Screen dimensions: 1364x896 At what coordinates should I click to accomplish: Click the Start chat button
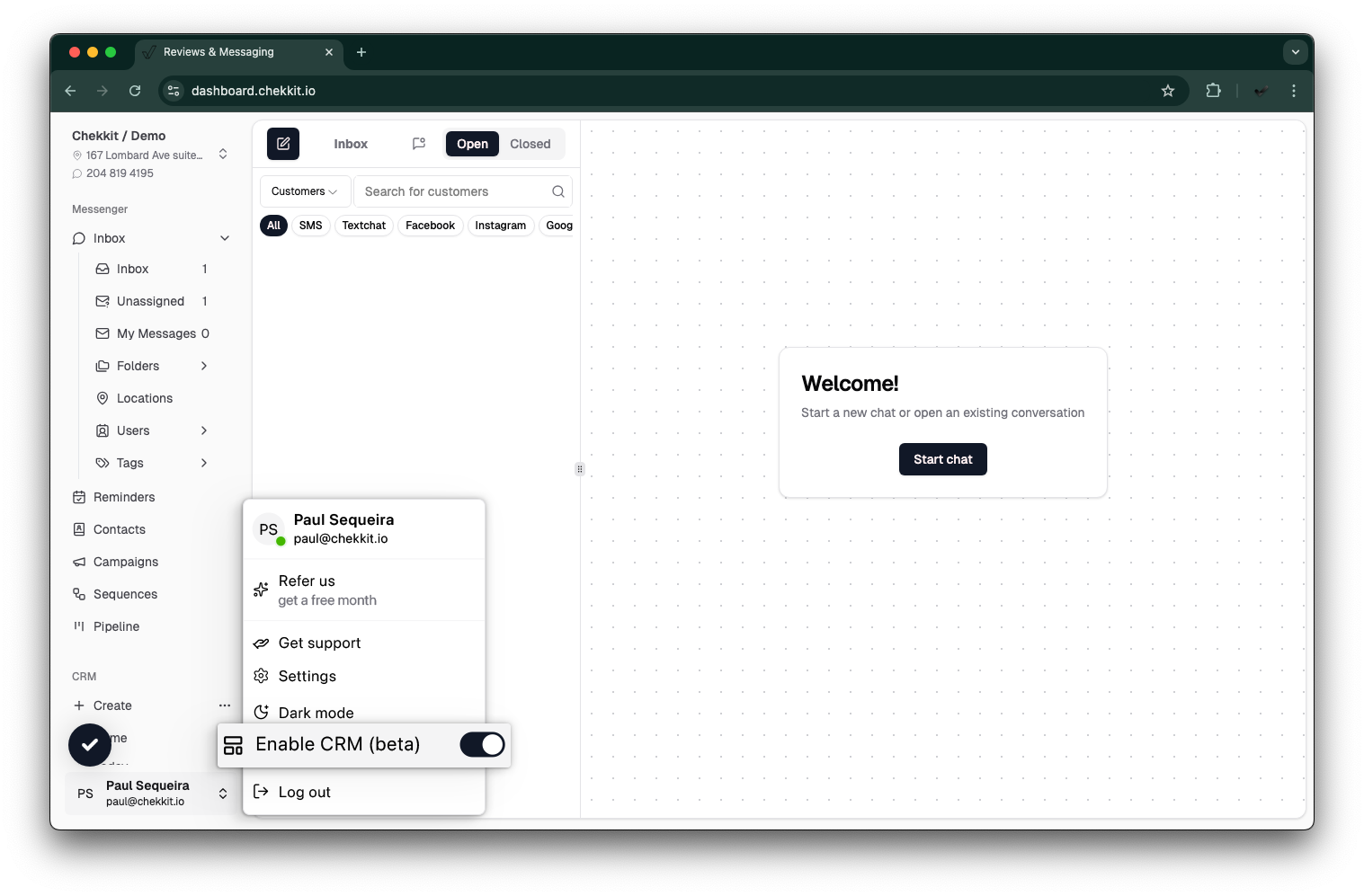click(x=942, y=459)
